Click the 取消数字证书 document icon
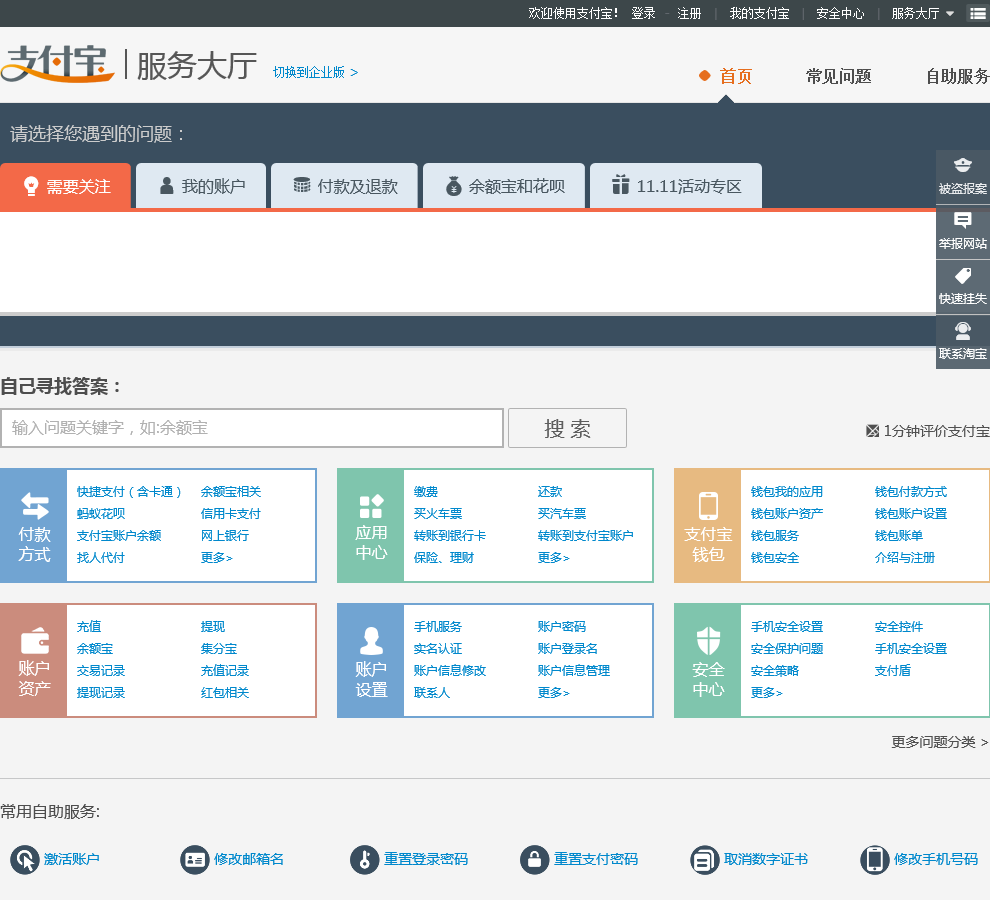990x900 pixels. tap(705, 860)
